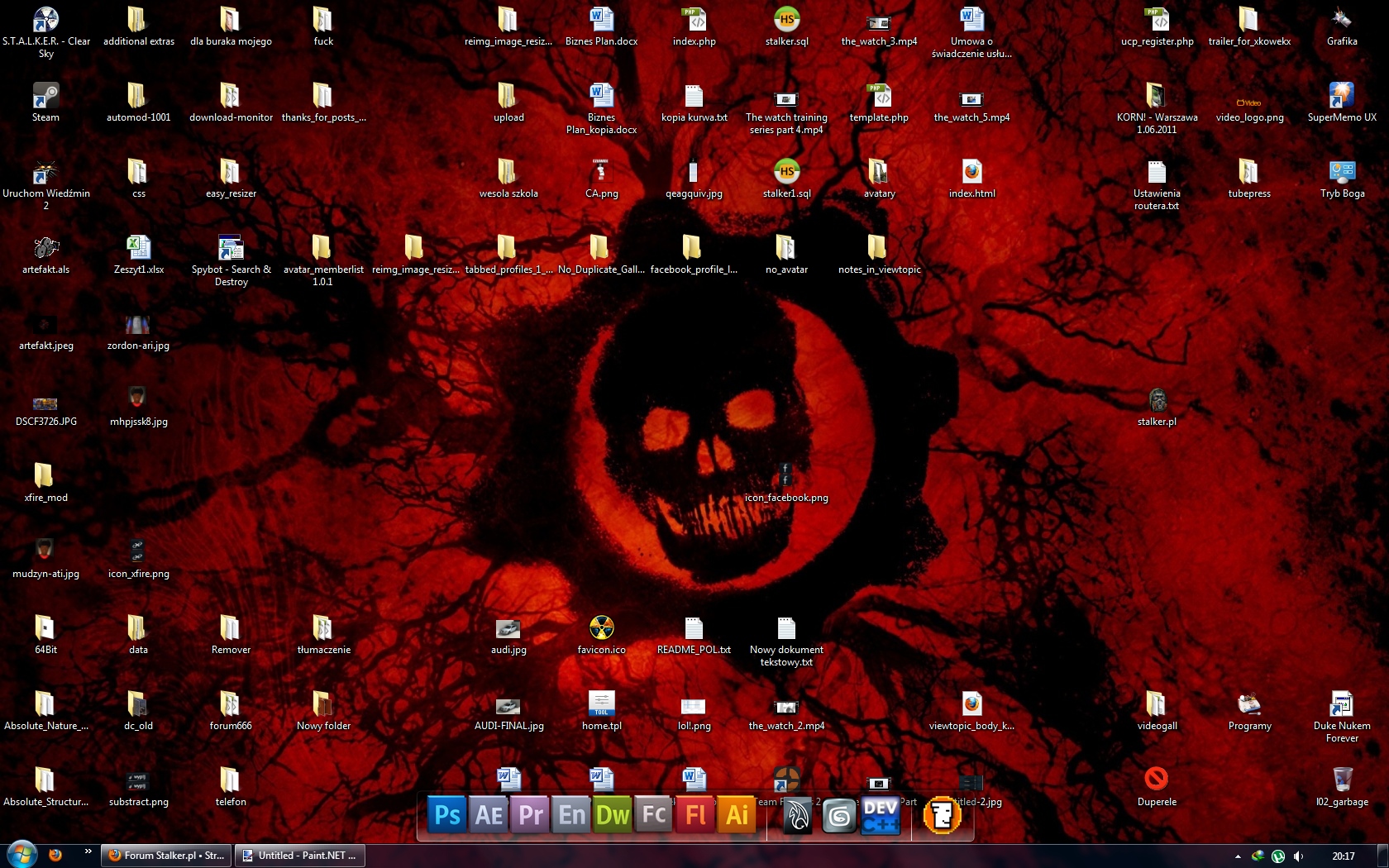This screenshot has width=1389, height=868.
Task: Expand quick launch overflow chevron
Action: pos(88,851)
